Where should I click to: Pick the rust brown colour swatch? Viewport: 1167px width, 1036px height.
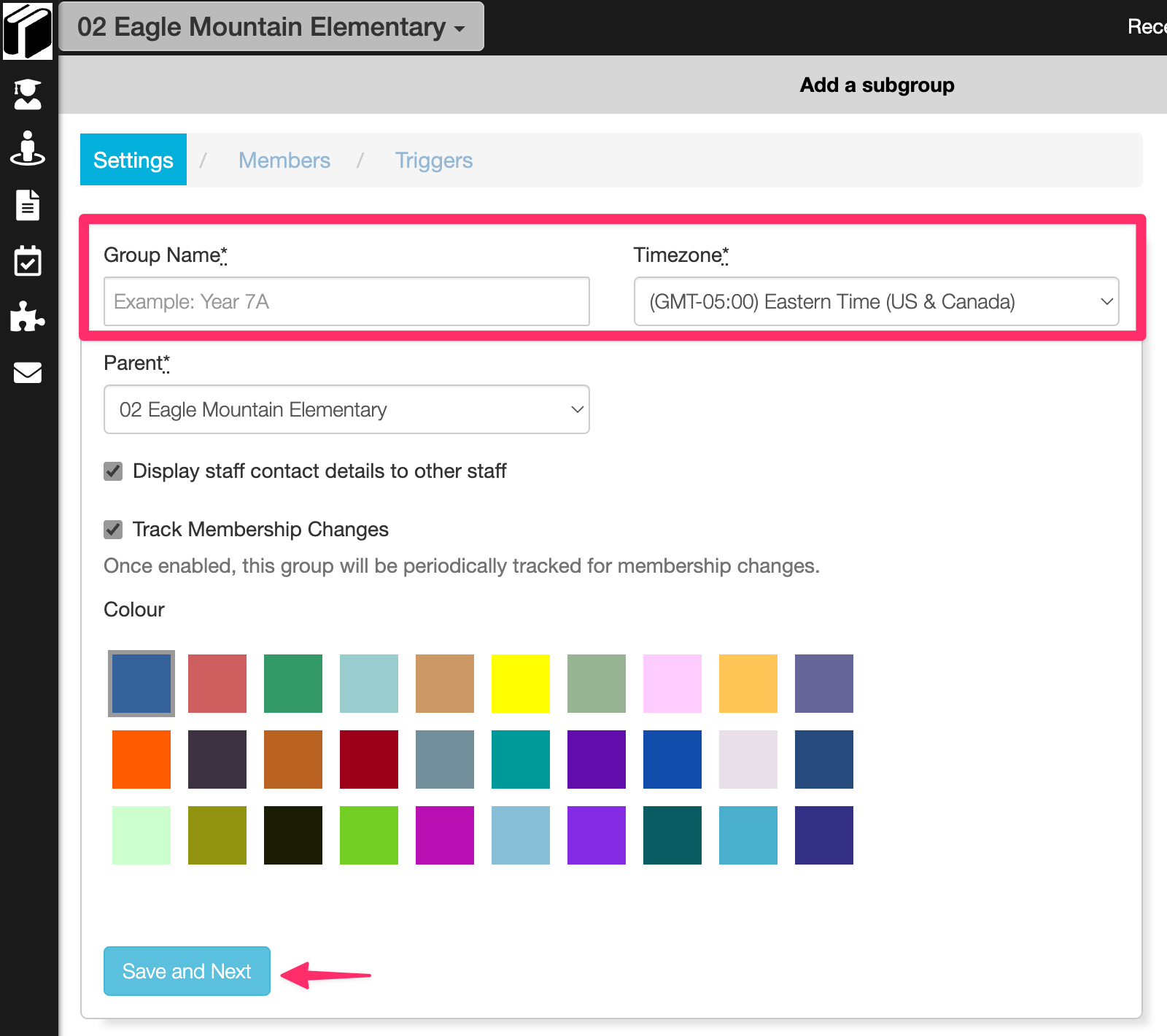click(293, 759)
